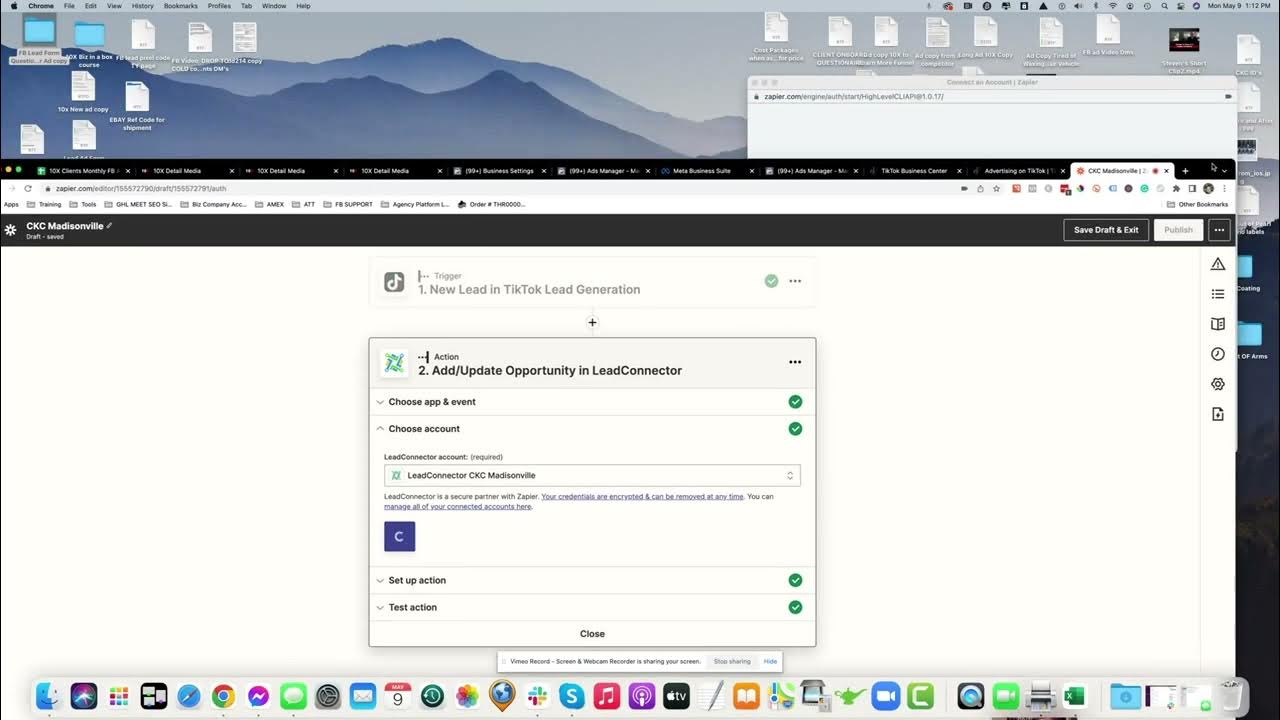Image resolution: width=1280 pixels, height=720 pixels.
Task: Open the Chrome tab search chevron
Action: (x=1224, y=171)
